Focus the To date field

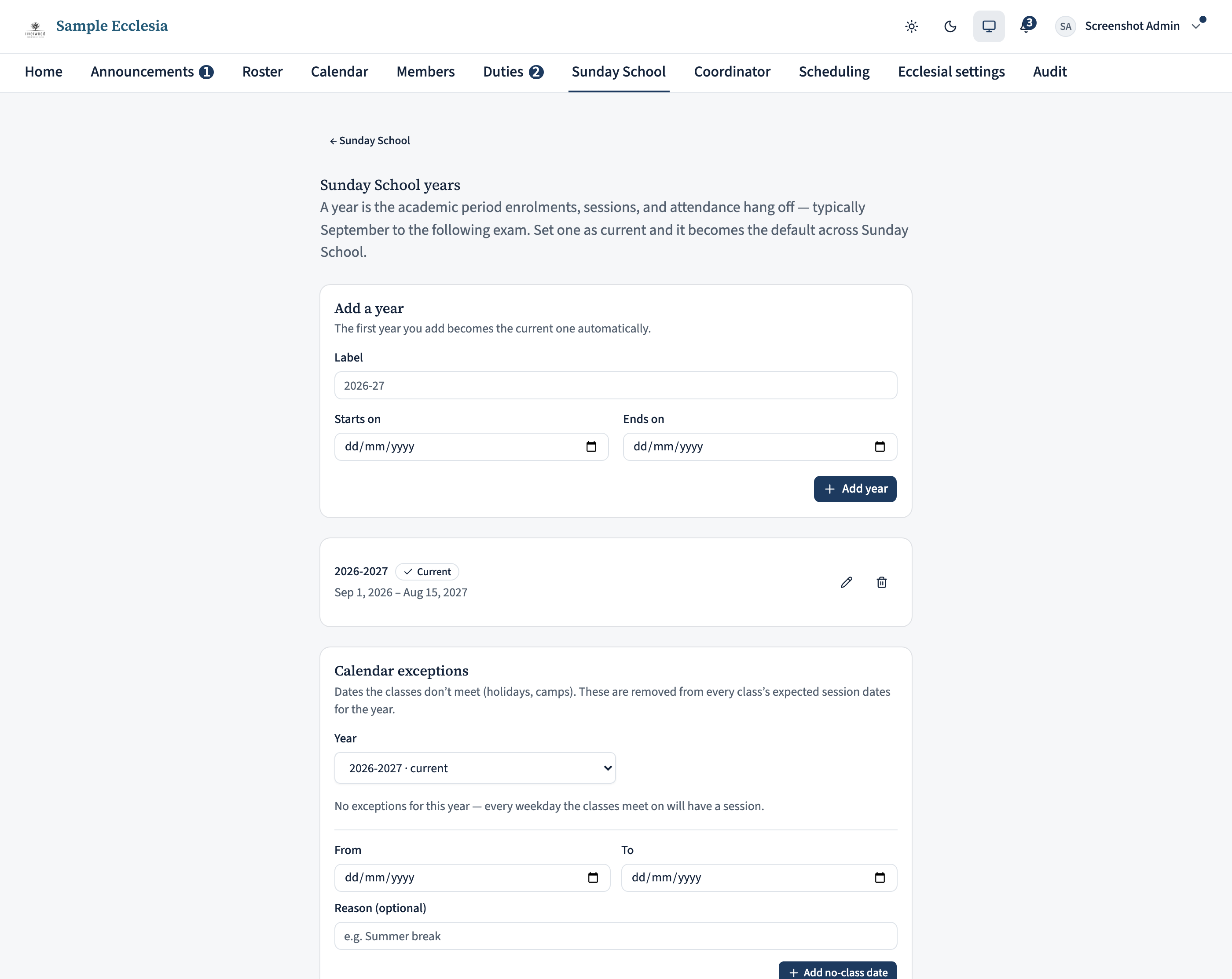point(759,877)
